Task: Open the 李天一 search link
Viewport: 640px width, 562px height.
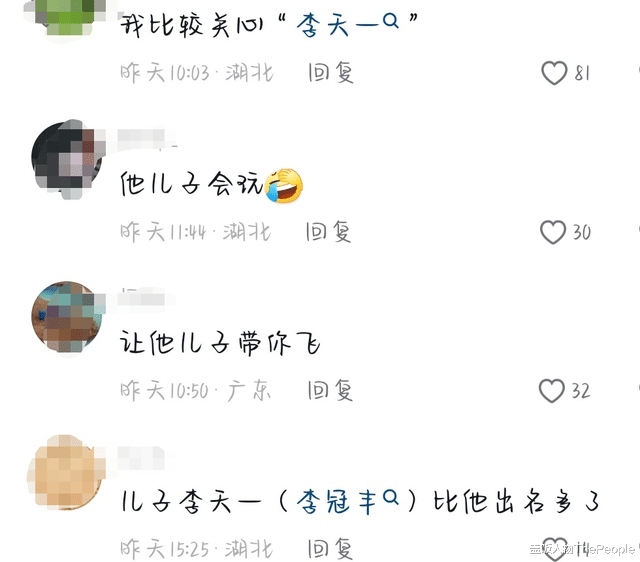Action: point(347,25)
